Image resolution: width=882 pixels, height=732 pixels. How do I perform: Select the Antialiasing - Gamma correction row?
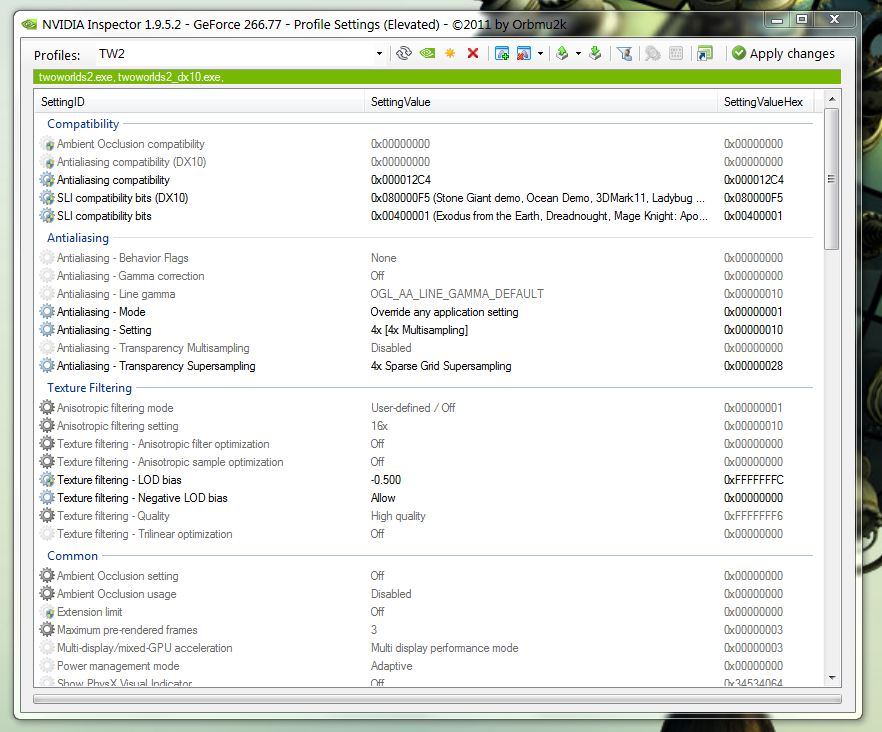pos(425,276)
